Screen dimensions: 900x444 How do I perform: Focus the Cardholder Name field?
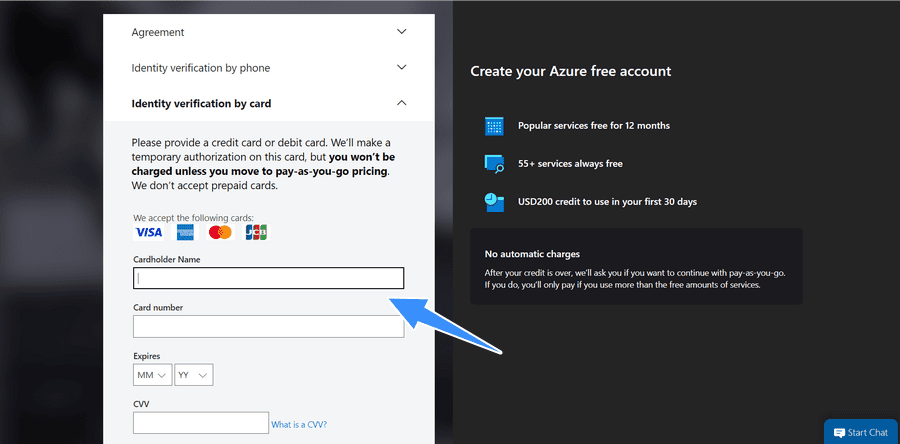[x=269, y=278]
